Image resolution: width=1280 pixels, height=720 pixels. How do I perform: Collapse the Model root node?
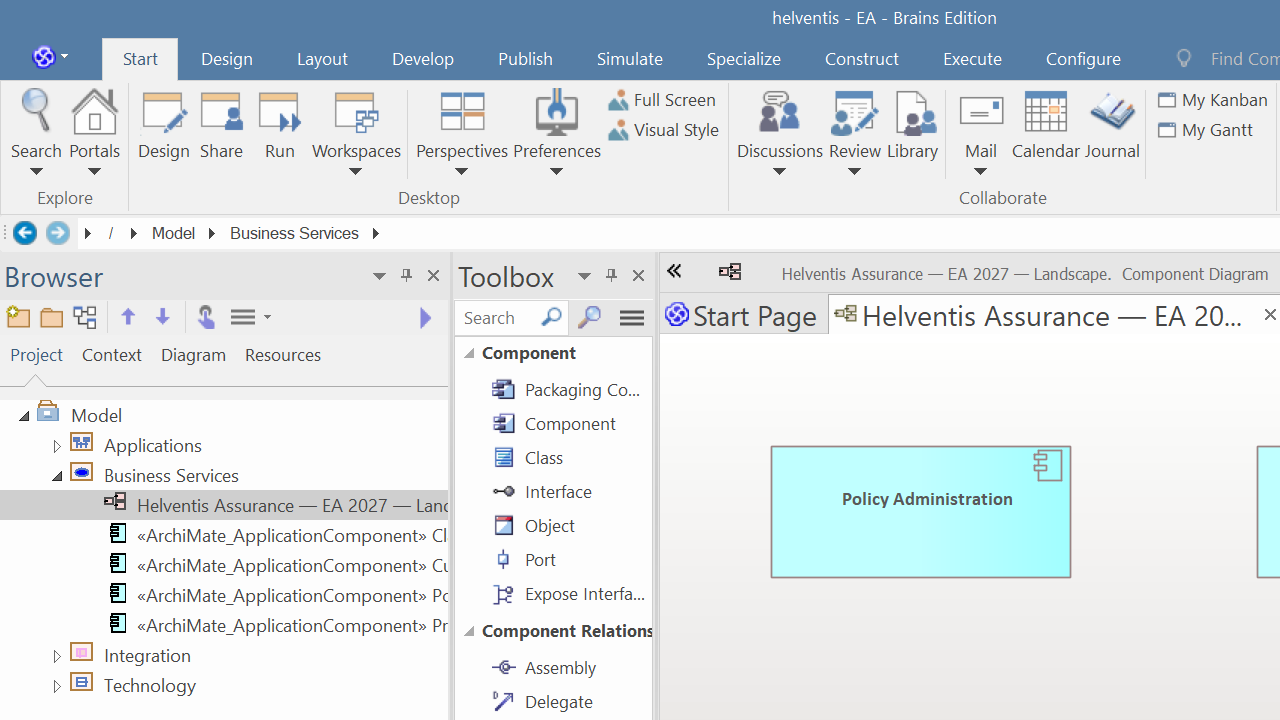coord(25,416)
